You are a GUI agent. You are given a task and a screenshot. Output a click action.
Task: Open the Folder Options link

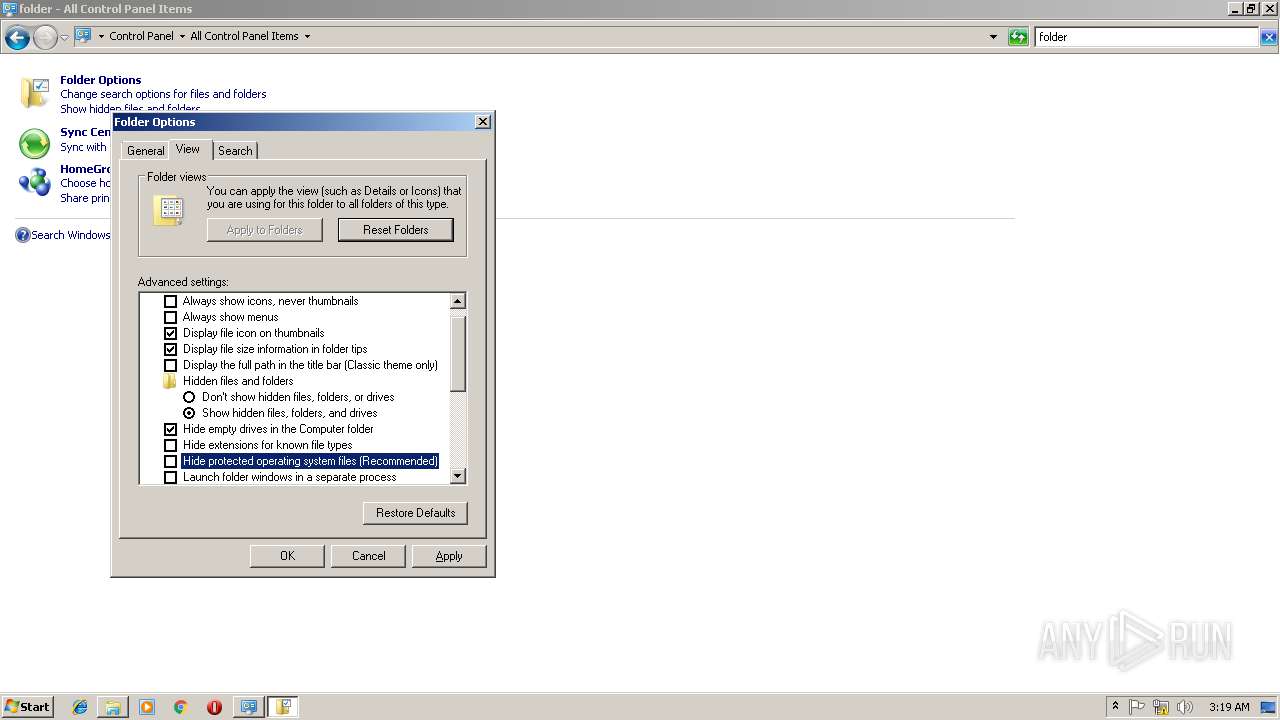pyautogui.click(x=101, y=80)
